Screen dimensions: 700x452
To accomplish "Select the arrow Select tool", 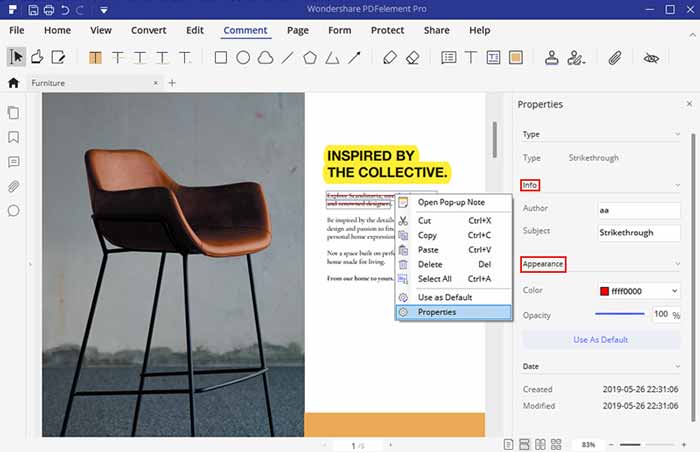I will tap(17, 57).
